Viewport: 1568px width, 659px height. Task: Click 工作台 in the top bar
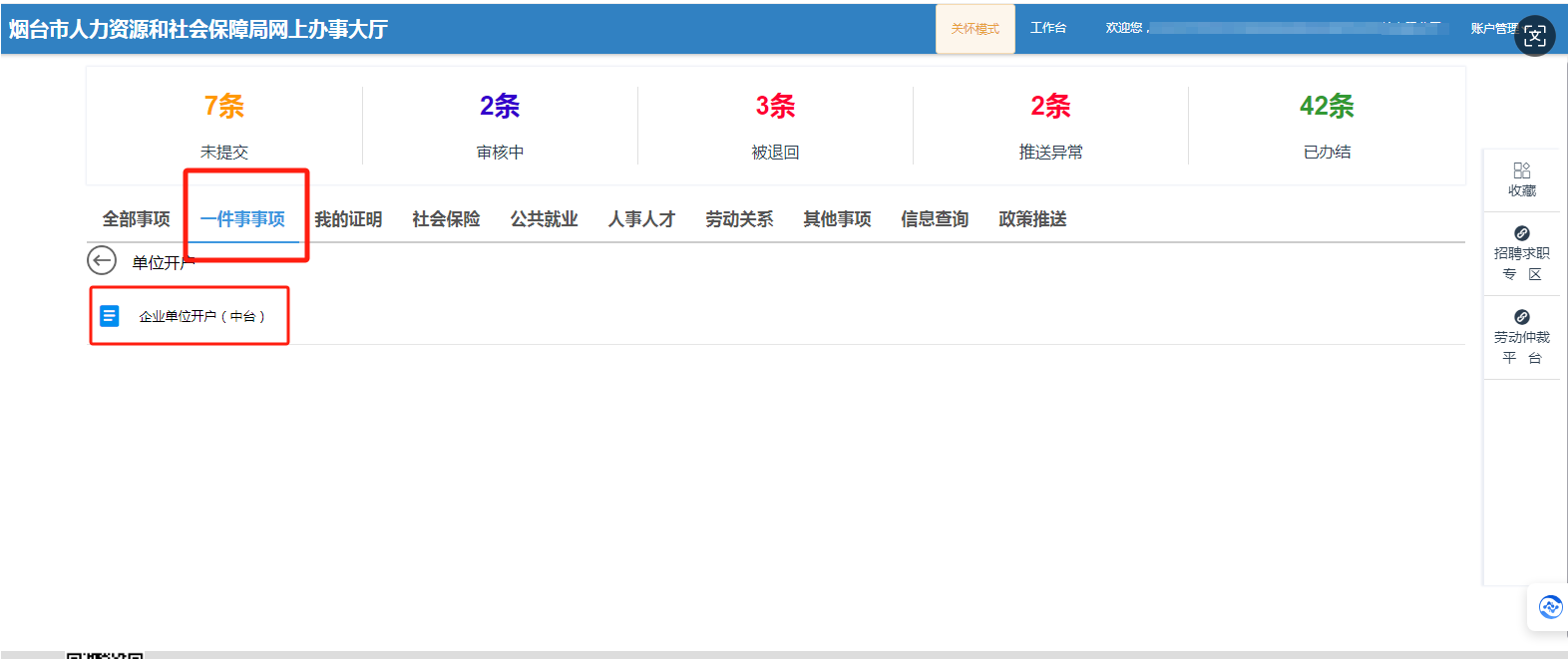tap(1048, 28)
